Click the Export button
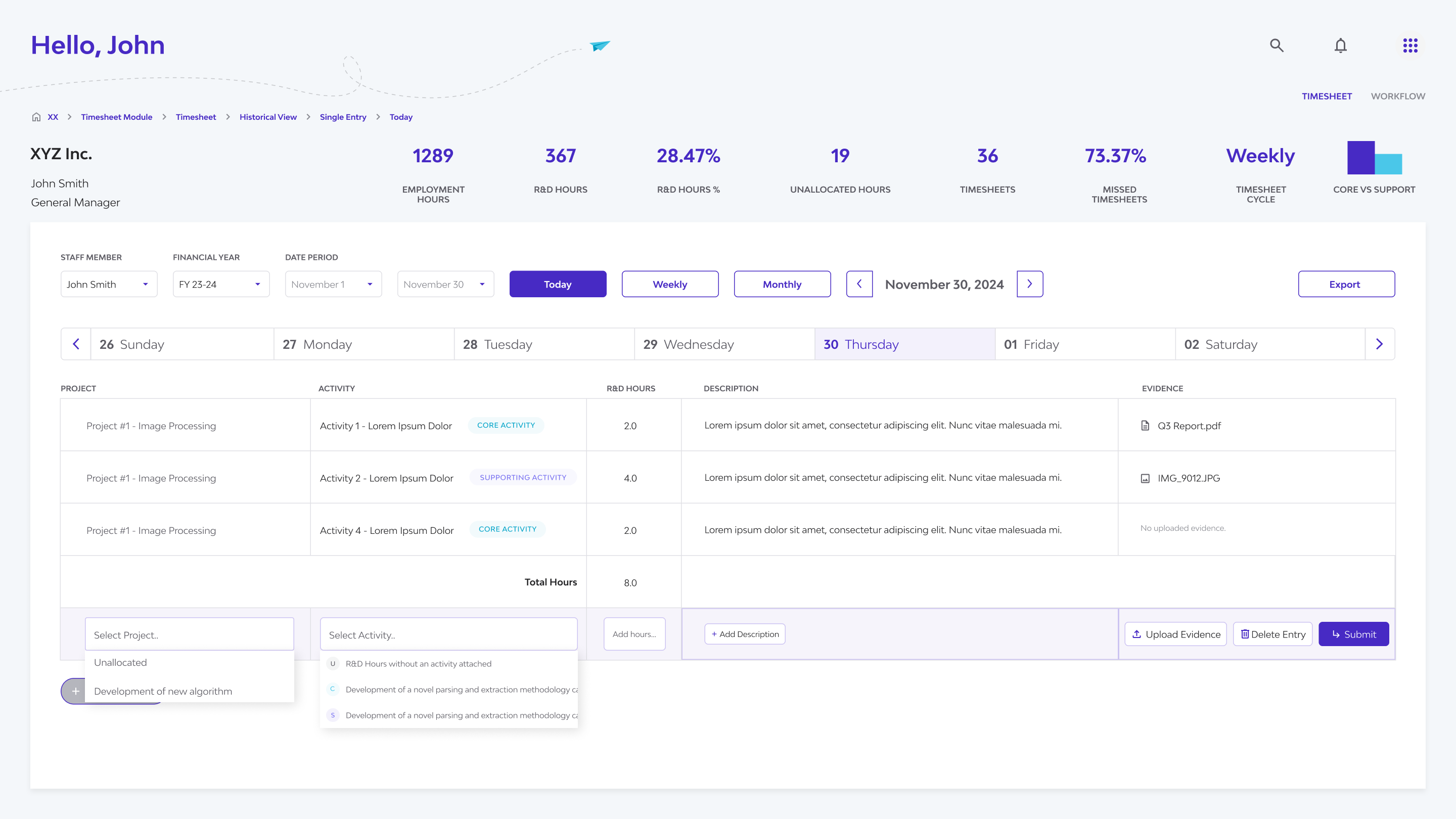 point(1346,284)
